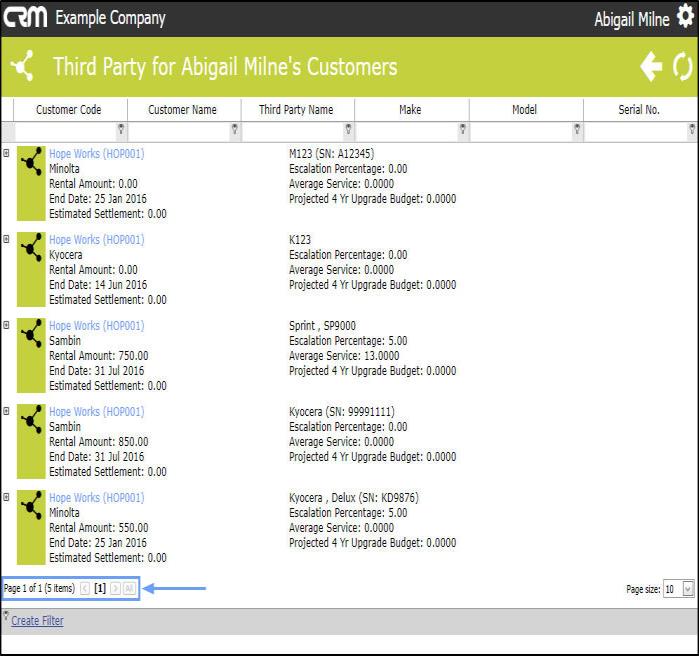Click the green icon of the Kyocera Delux record
The height and width of the screenshot is (656, 699).
click(31, 527)
